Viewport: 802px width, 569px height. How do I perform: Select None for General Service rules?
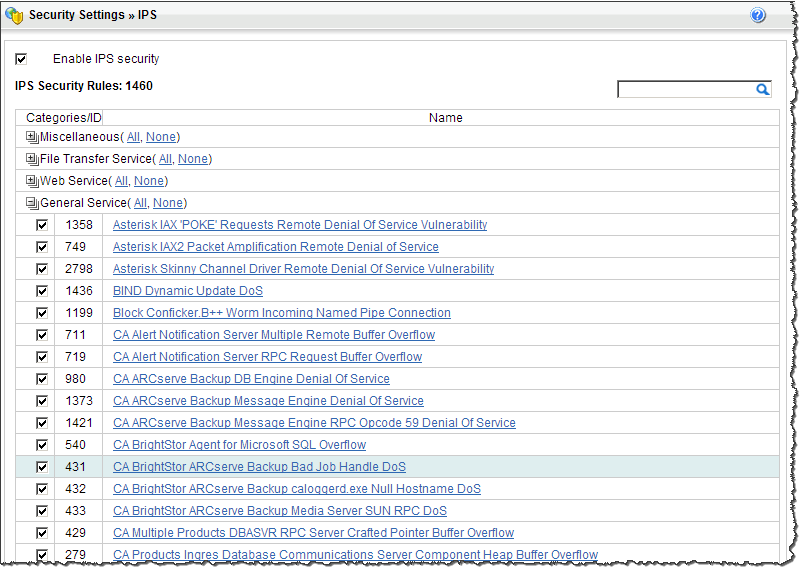point(167,203)
